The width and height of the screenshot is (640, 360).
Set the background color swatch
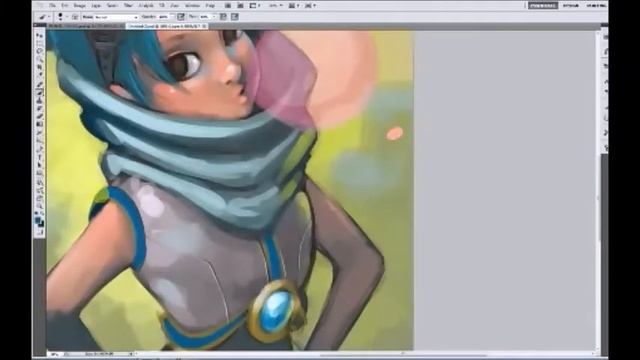(x=42, y=224)
